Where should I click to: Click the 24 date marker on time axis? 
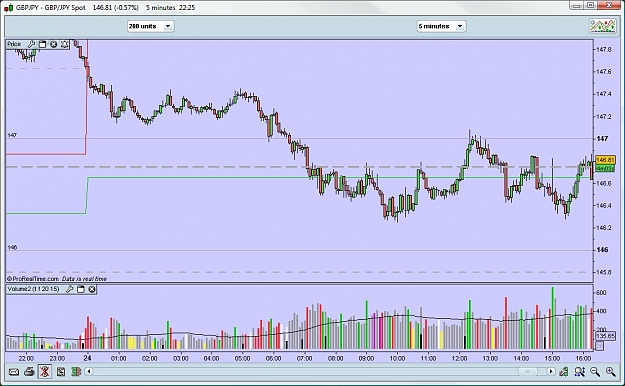click(87, 358)
